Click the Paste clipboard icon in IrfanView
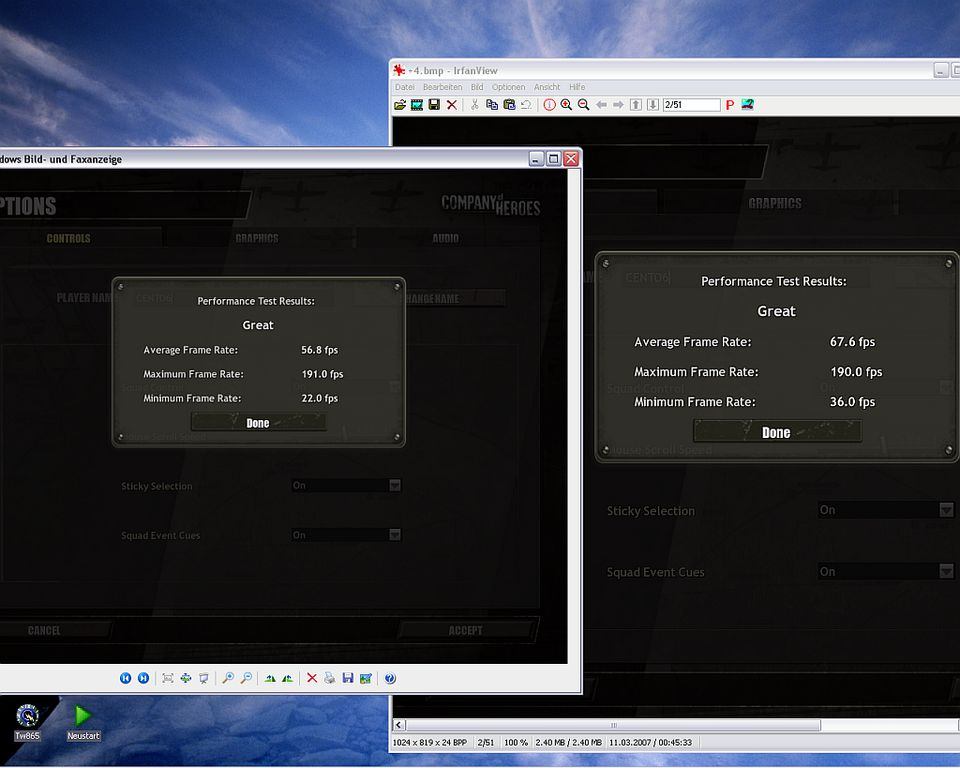The width and height of the screenshot is (960, 768). pyautogui.click(x=509, y=105)
